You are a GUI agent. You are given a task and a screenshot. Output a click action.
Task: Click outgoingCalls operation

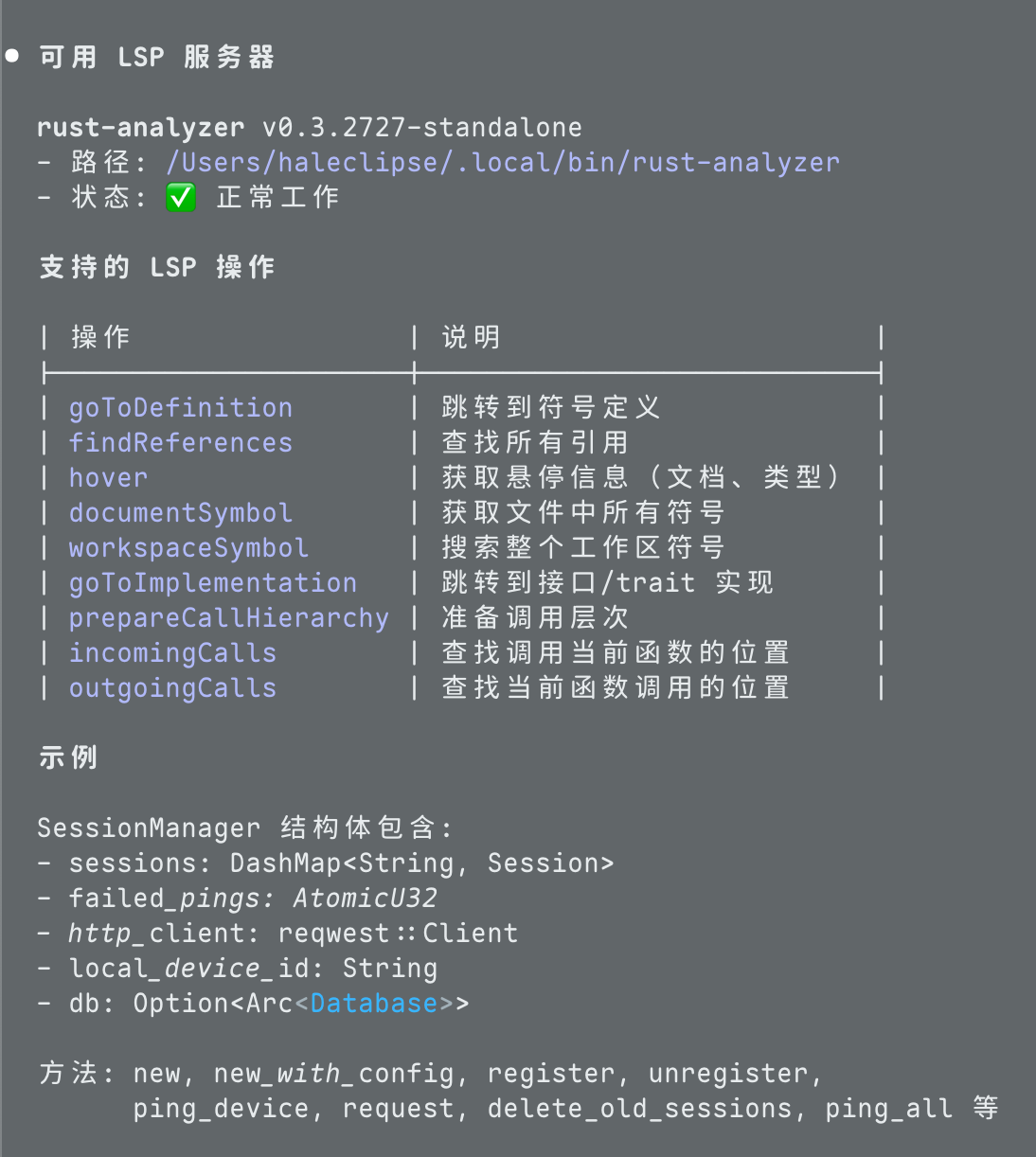172,687
